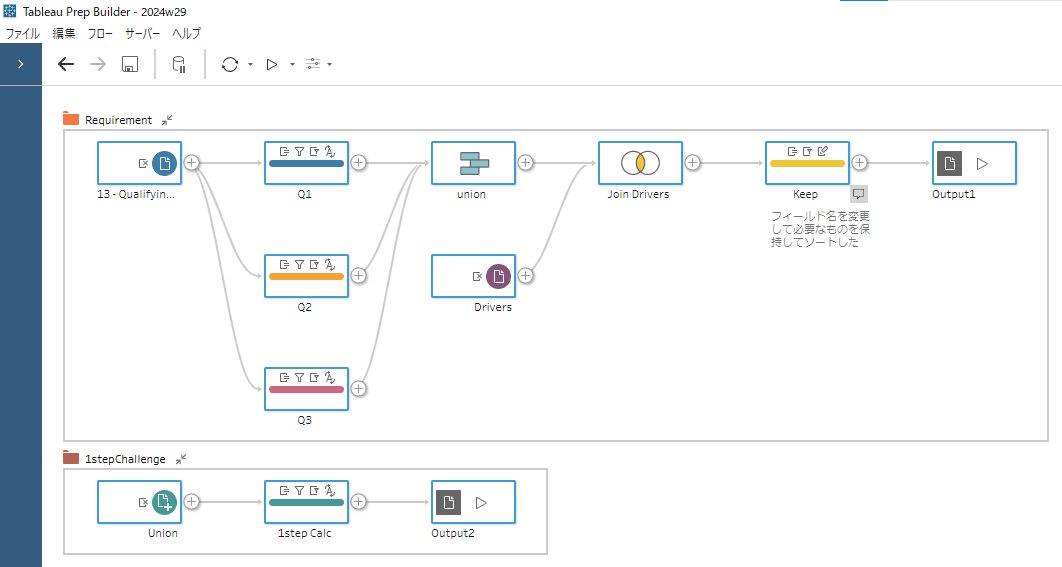This screenshot has height=567, width=1062.
Task: Select the 1step Calc clean step
Action: tap(306, 502)
